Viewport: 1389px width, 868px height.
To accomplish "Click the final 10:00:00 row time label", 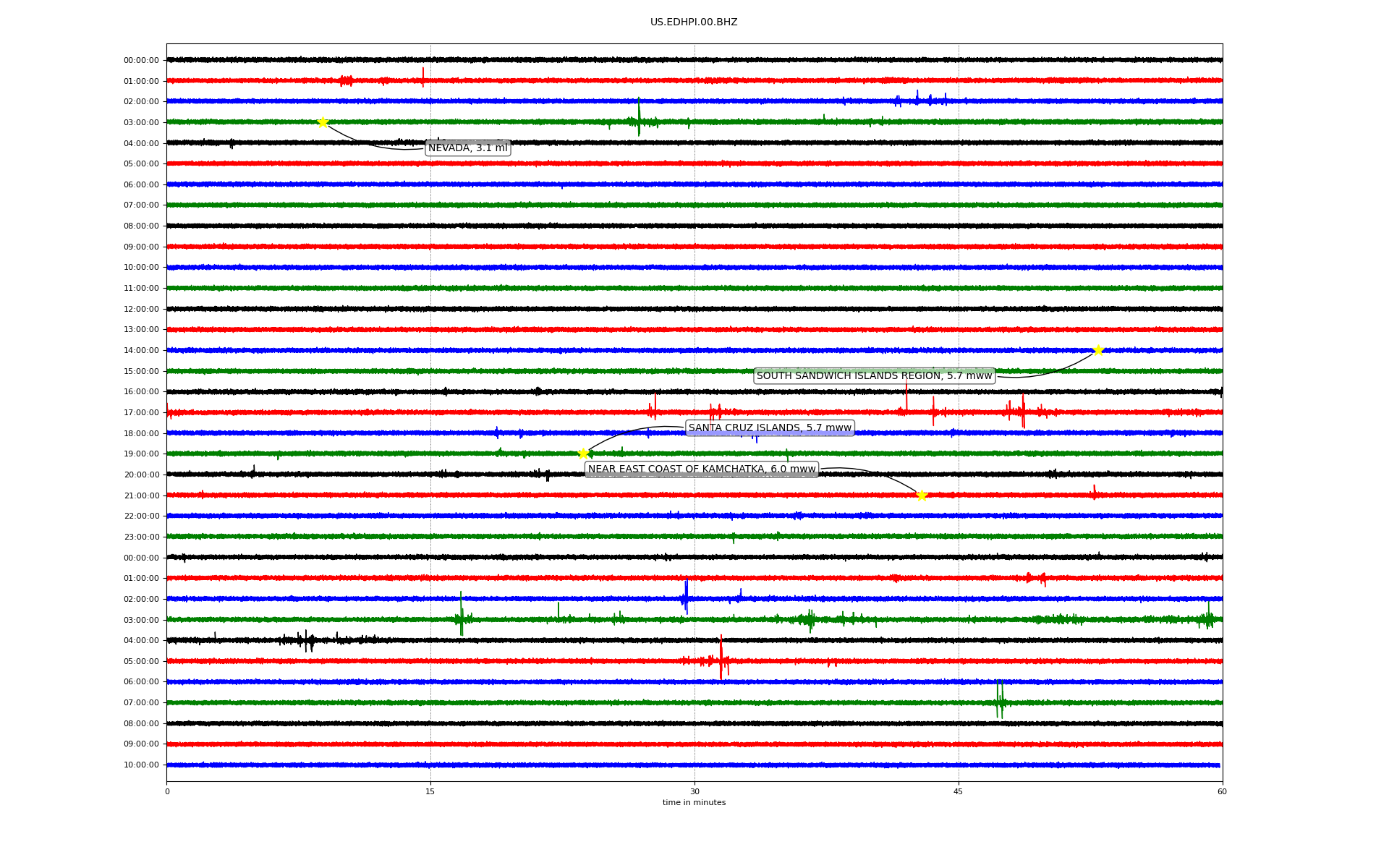I will 141,765.
